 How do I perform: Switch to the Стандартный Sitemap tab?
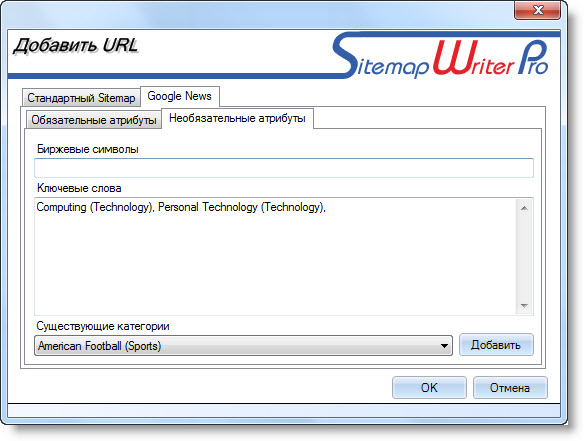click(x=81, y=98)
